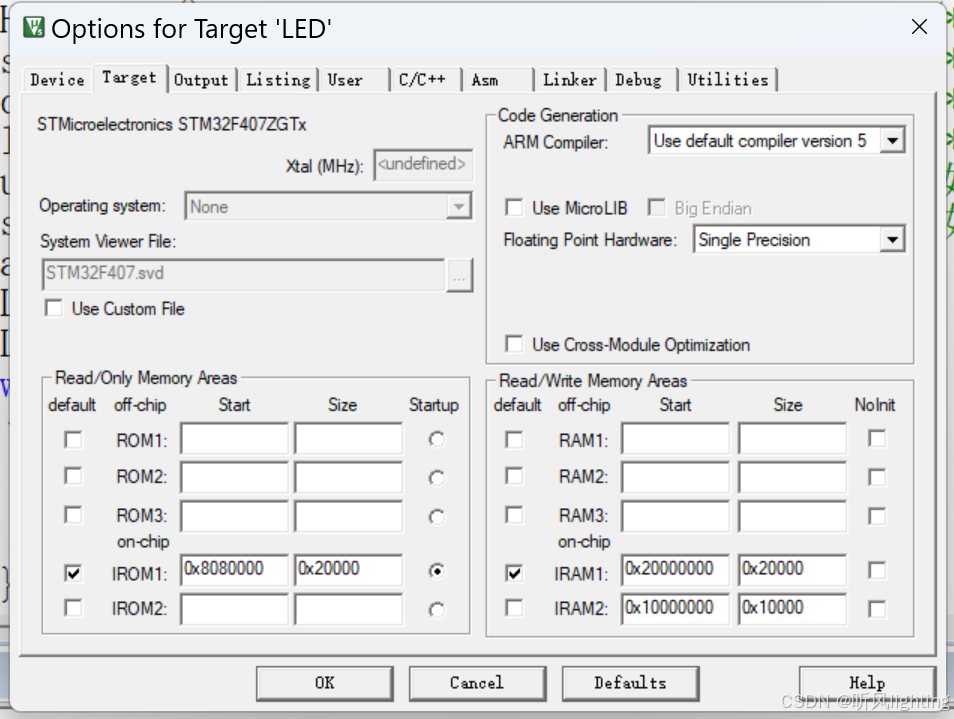The height and width of the screenshot is (719, 954).
Task: Enable Use Cross-Module Optimization checkbox
Action: coord(514,344)
